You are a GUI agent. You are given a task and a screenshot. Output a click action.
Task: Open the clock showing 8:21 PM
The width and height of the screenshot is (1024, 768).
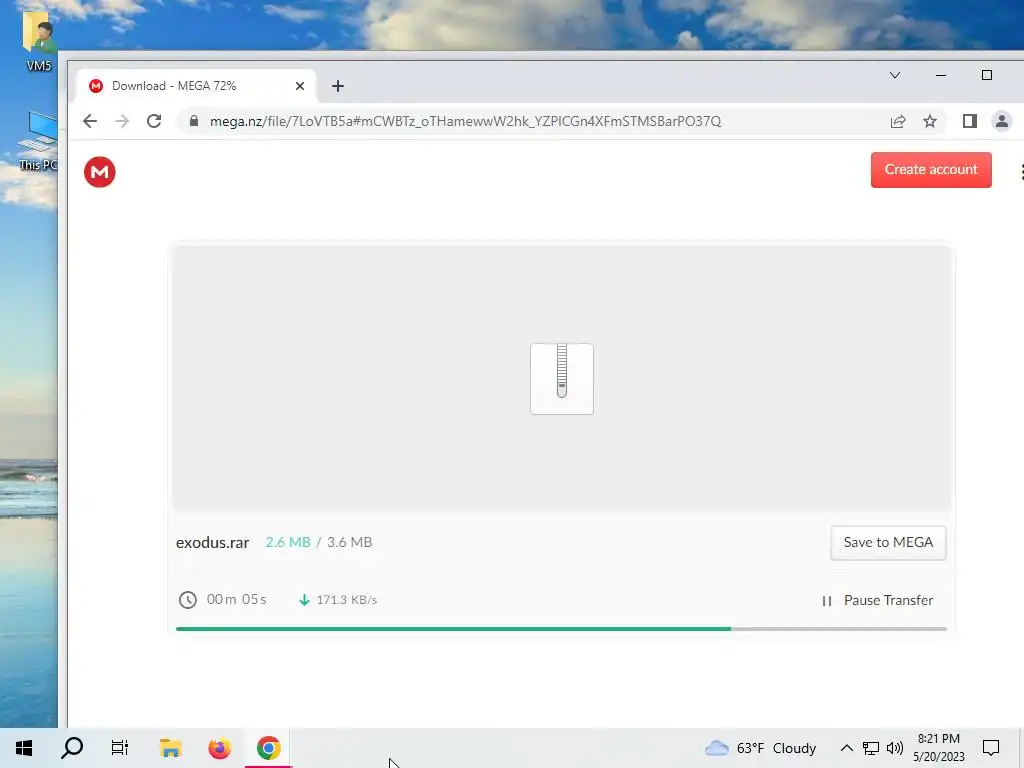pos(938,748)
